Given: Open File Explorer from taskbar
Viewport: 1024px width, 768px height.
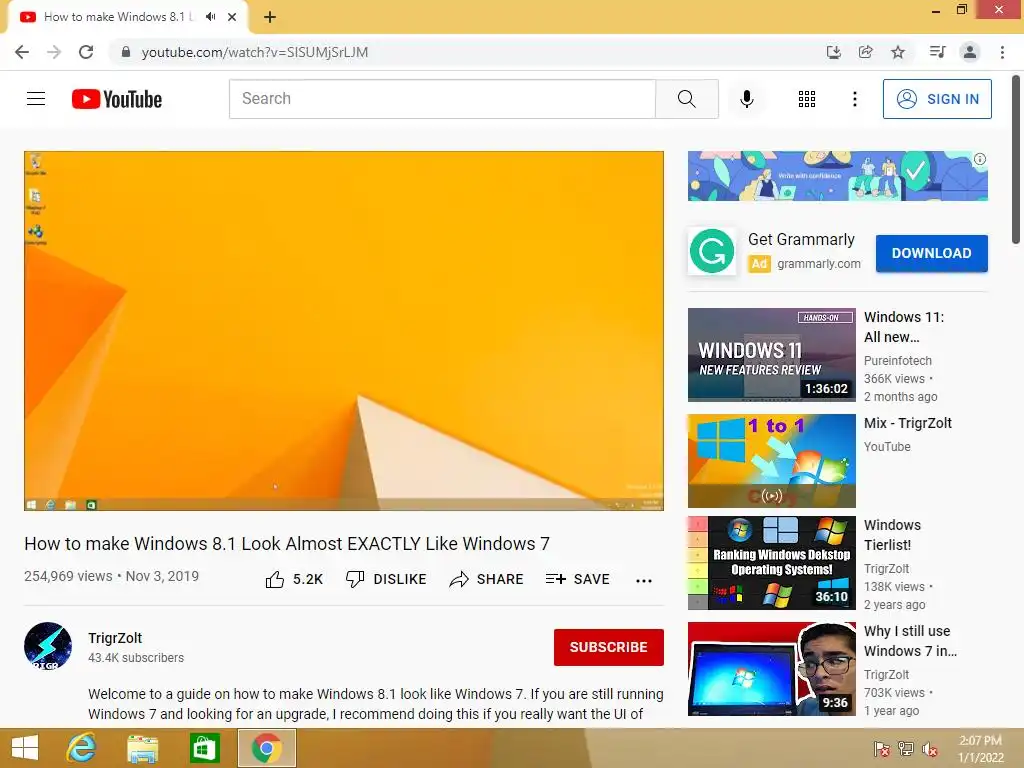Looking at the screenshot, I should tap(142, 748).
